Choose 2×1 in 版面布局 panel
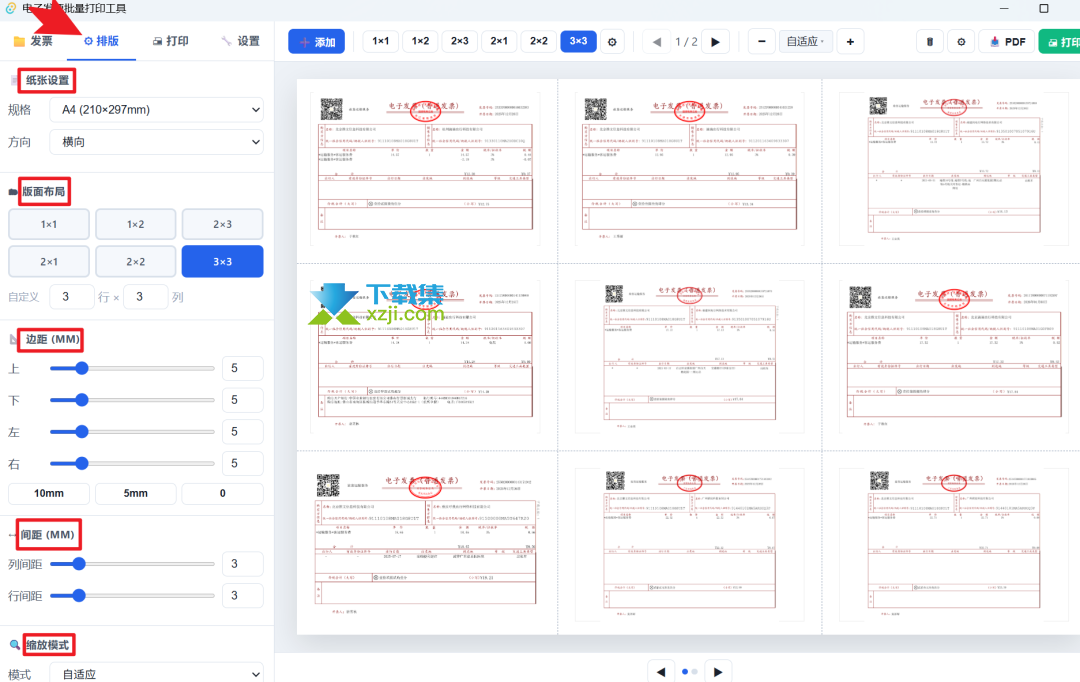The height and width of the screenshot is (682, 1080). coord(49,262)
